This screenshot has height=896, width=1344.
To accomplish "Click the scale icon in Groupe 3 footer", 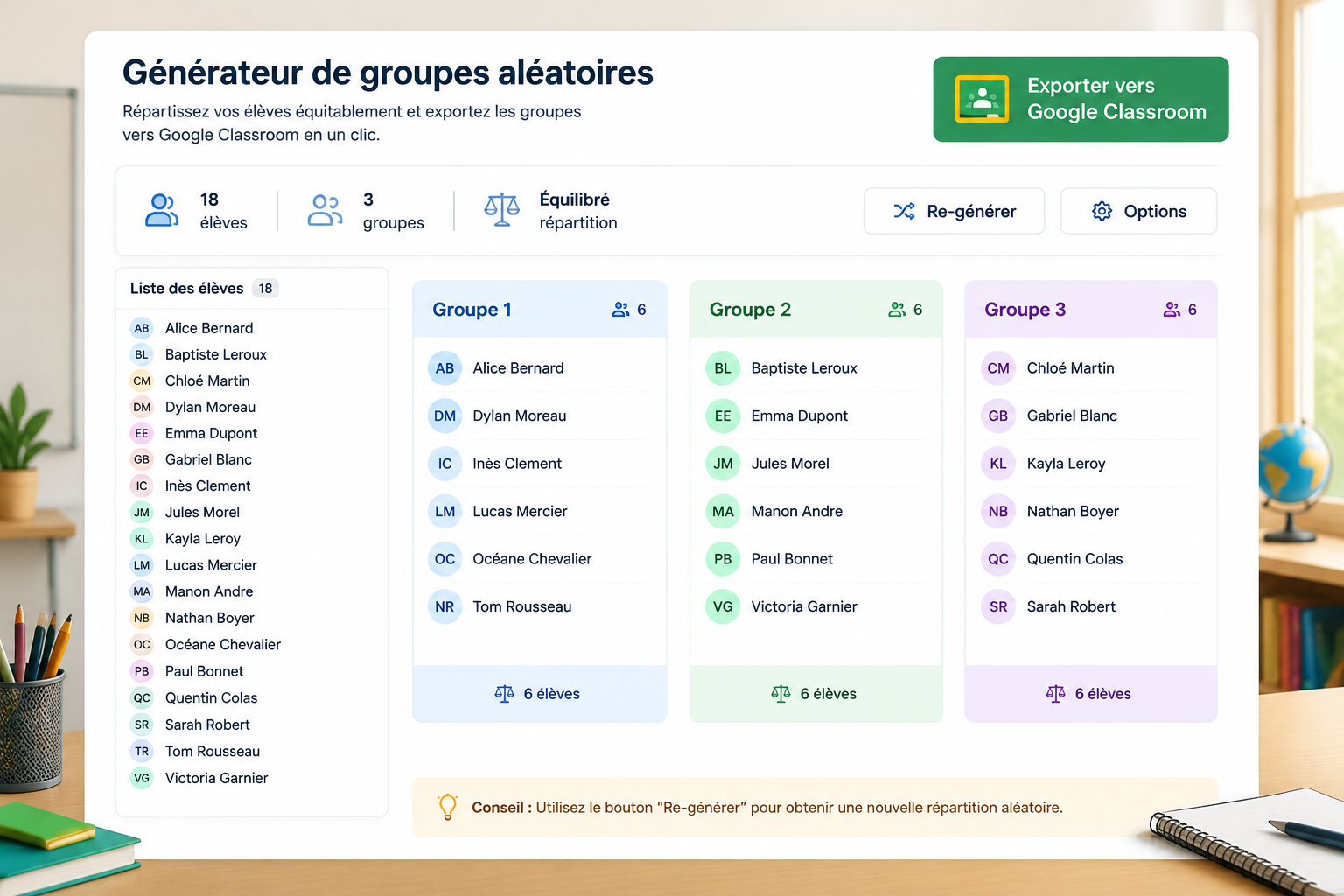I will point(1055,694).
